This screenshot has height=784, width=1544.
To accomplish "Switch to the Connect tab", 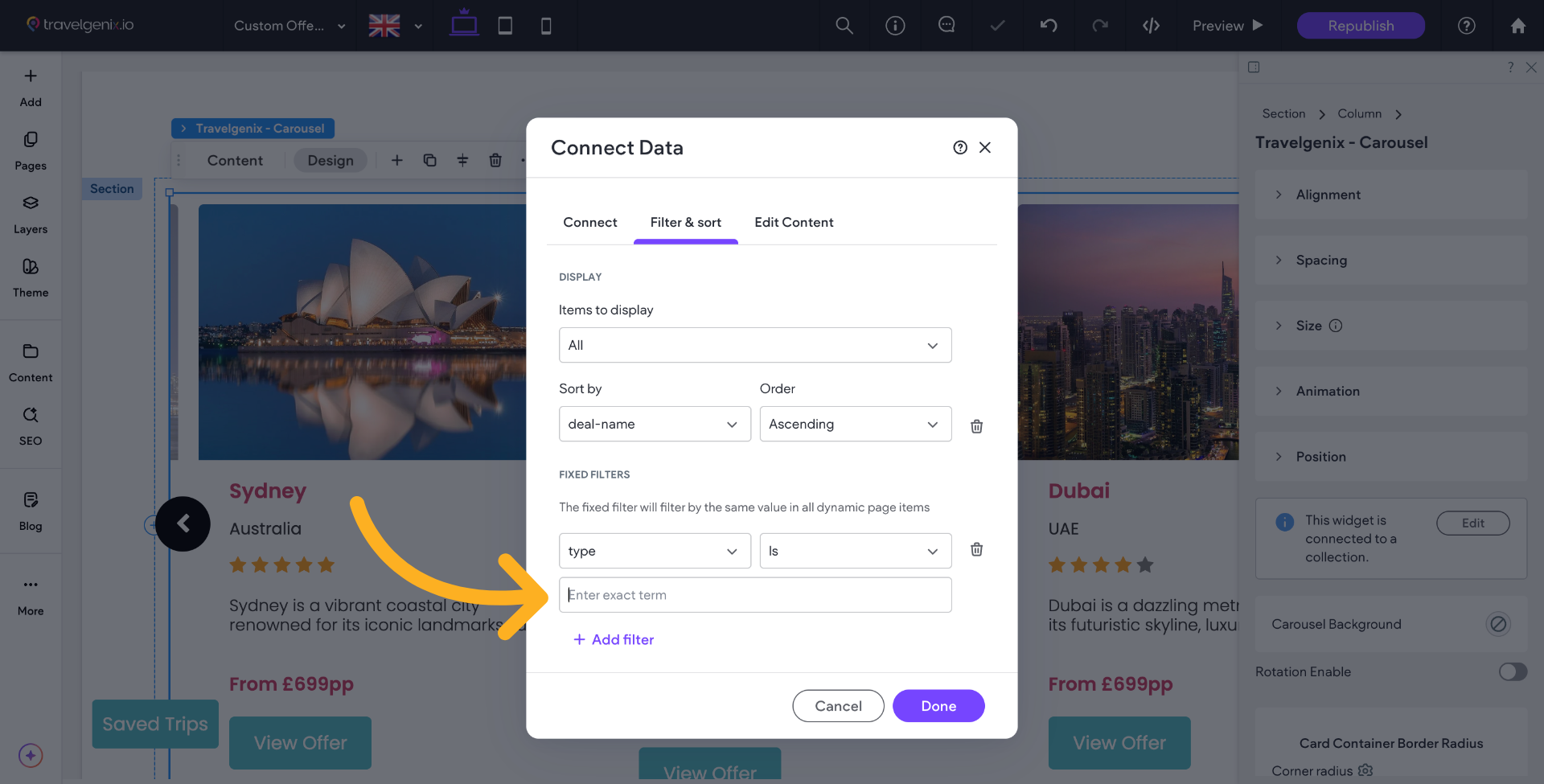I will [590, 222].
